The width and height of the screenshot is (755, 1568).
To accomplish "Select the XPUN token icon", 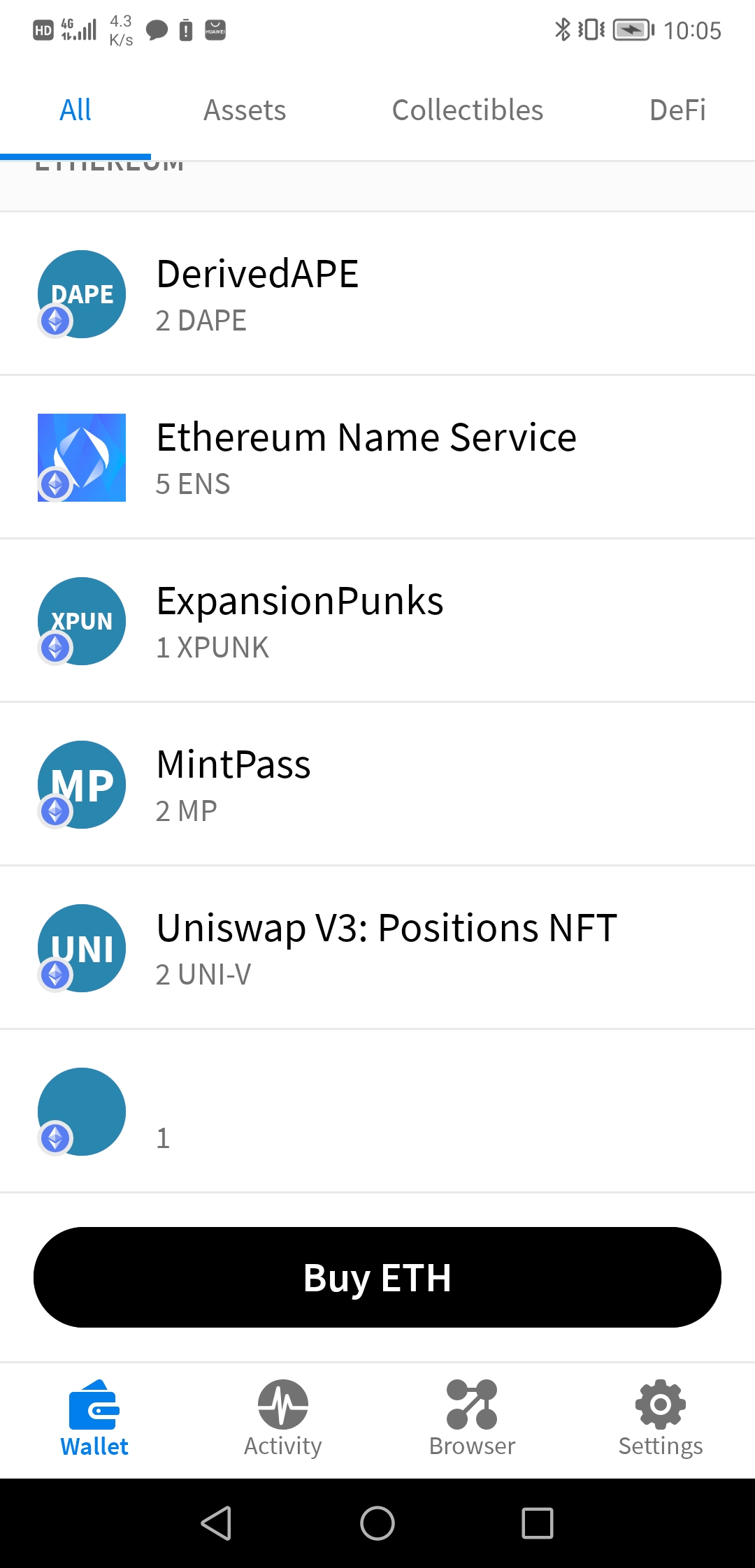I will (x=81, y=620).
